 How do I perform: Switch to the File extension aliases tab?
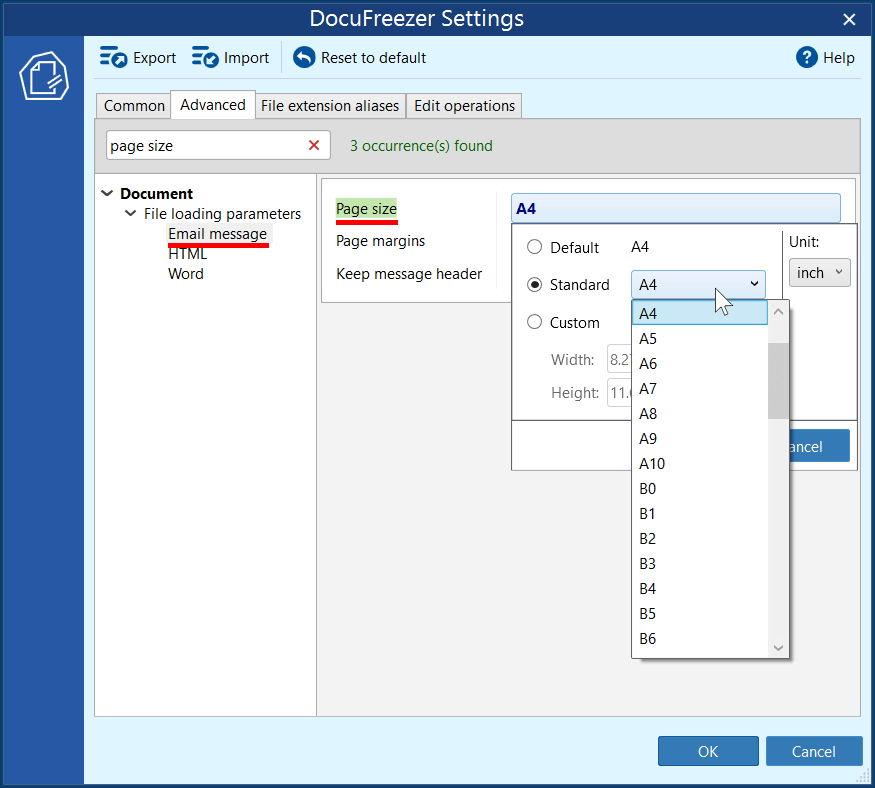pos(330,105)
